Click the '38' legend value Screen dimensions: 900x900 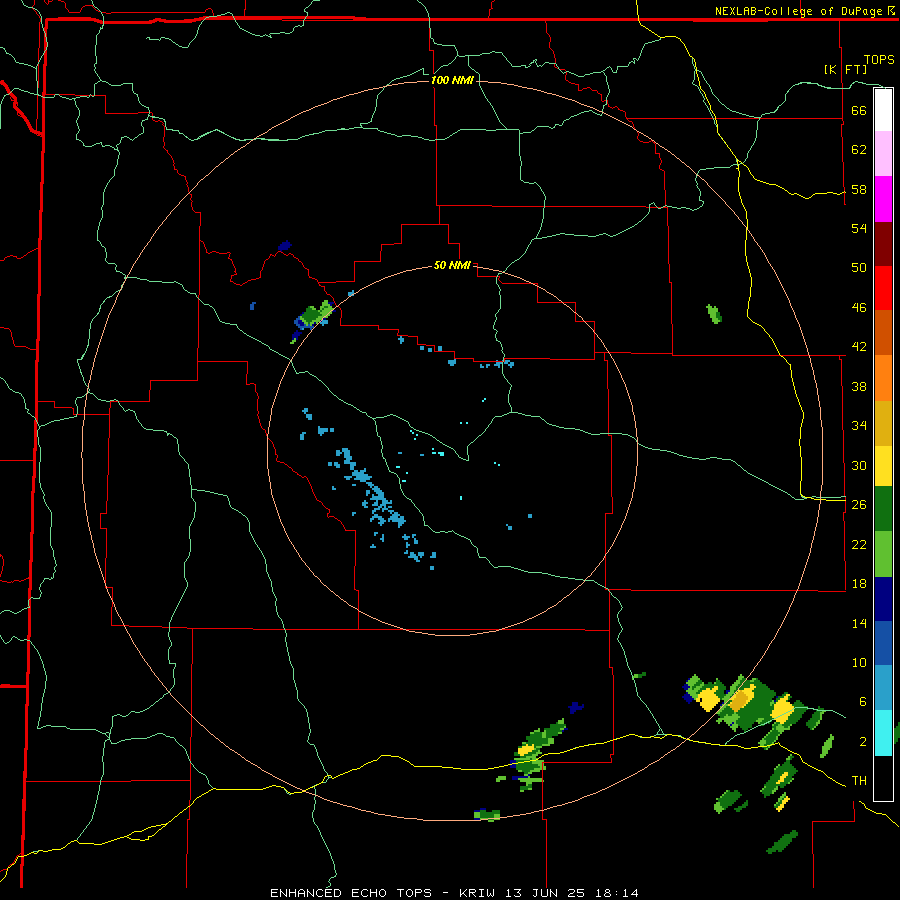pos(859,386)
